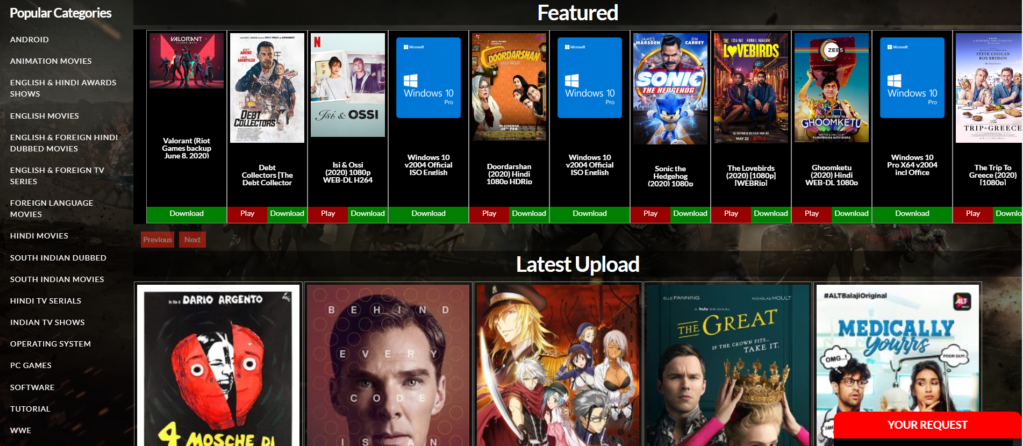Download The Lovebirds (2020)
Image resolution: width=1023 pixels, height=446 pixels.
point(771,214)
